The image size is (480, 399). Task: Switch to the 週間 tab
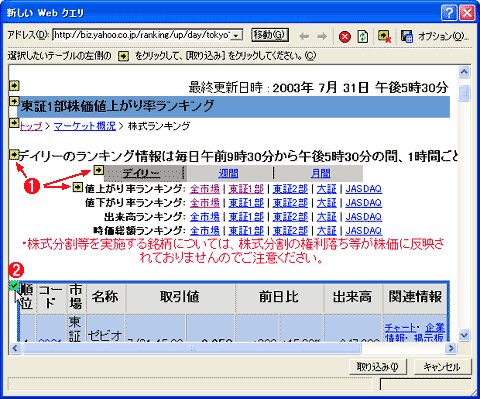point(228,173)
